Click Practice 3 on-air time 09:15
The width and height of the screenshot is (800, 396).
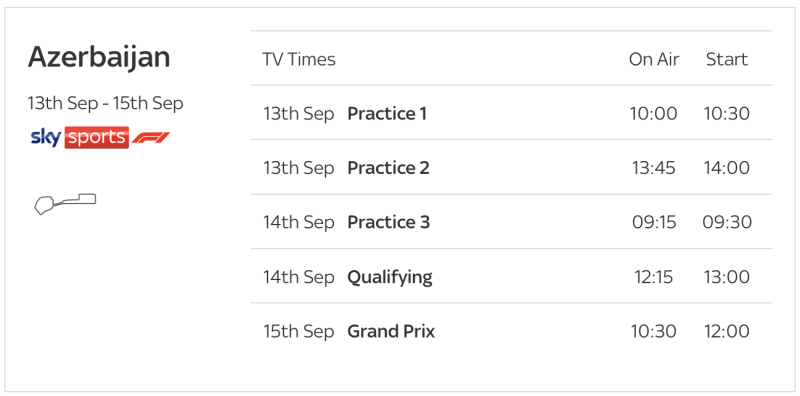point(654,222)
